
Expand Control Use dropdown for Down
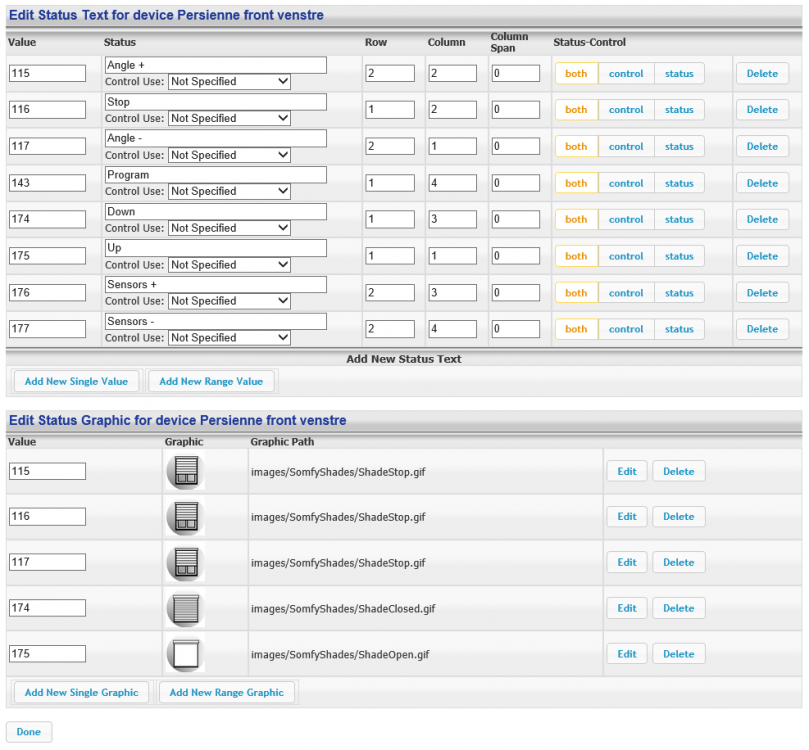(x=229, y=228)
